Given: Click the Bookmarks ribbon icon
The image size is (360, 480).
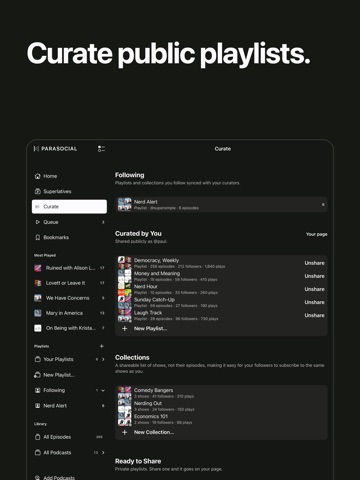Looking at the screenshot, I should click(x=38, y=237).
